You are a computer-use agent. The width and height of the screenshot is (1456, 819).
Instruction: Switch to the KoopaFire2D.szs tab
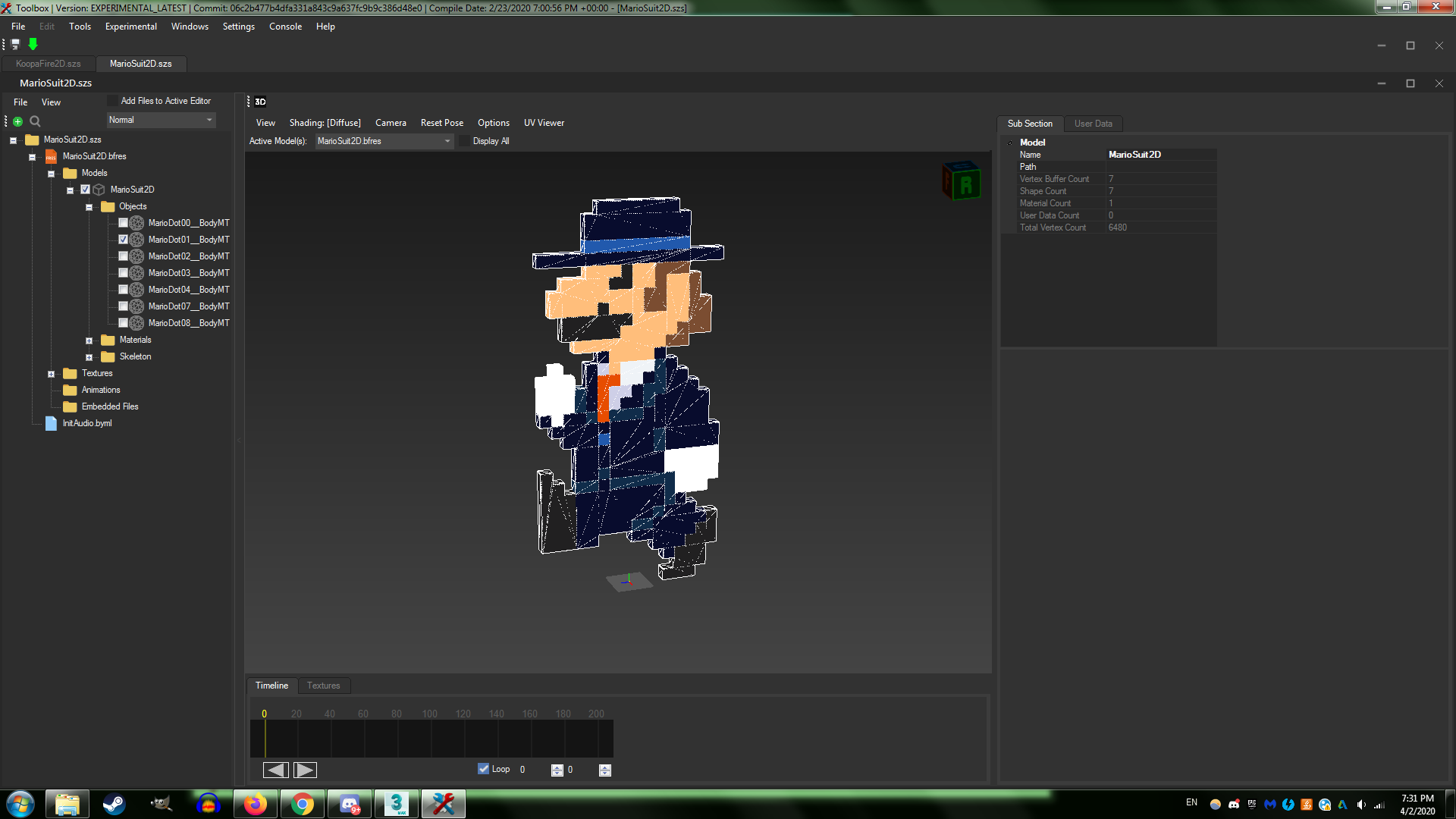pos(49,64)
